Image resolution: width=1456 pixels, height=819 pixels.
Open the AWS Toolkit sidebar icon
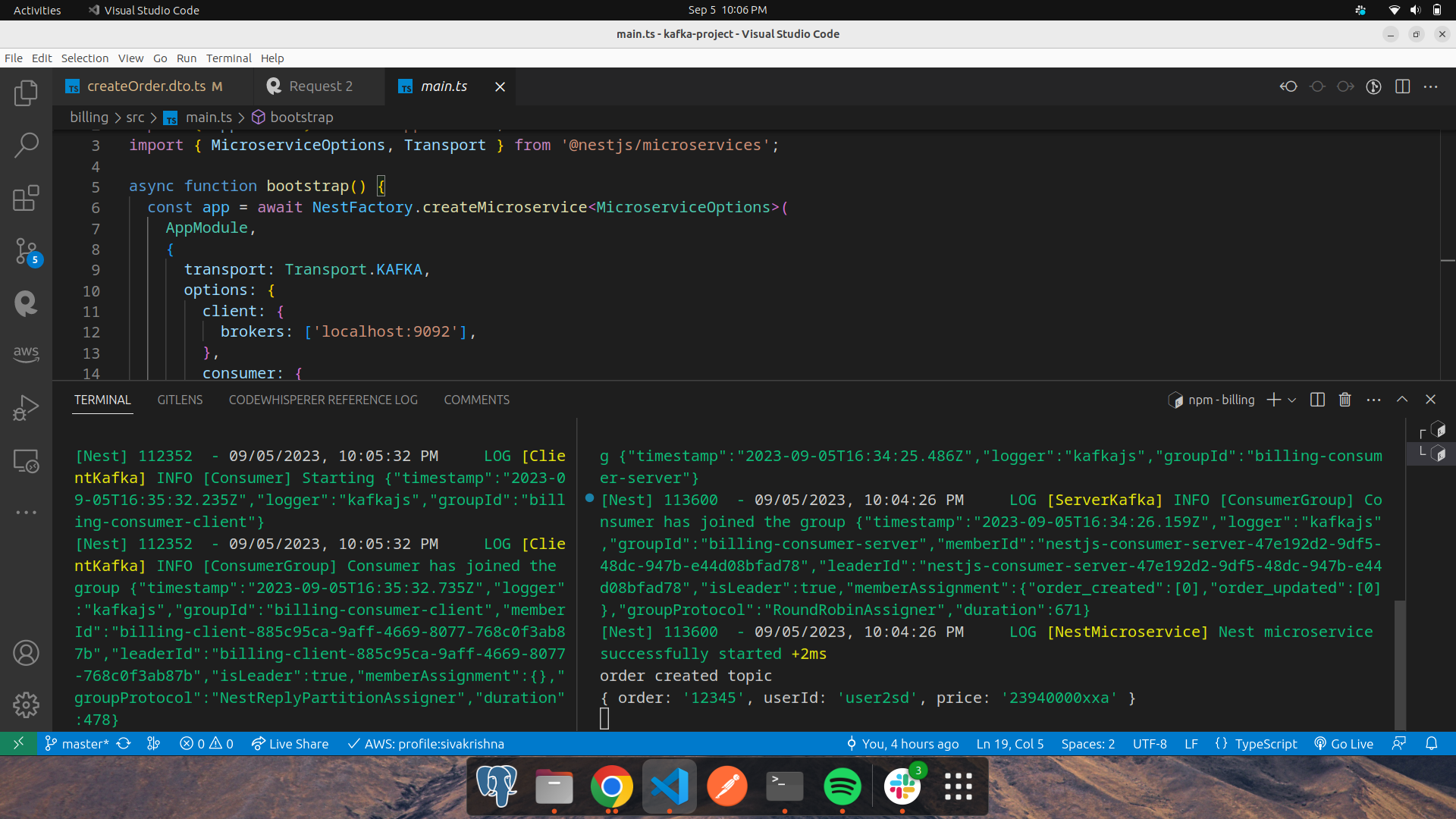(x=26, y=353)
